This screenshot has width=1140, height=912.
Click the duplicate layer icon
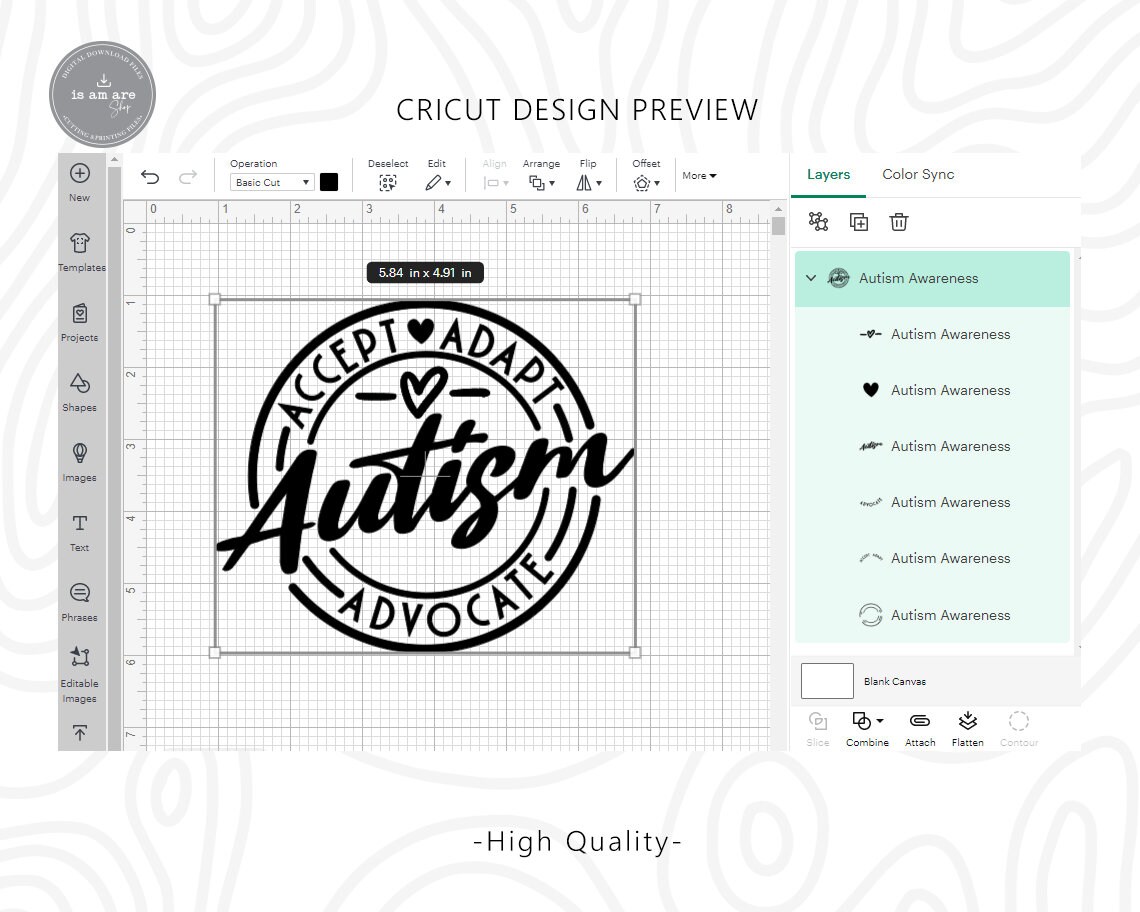click(859, 222)
